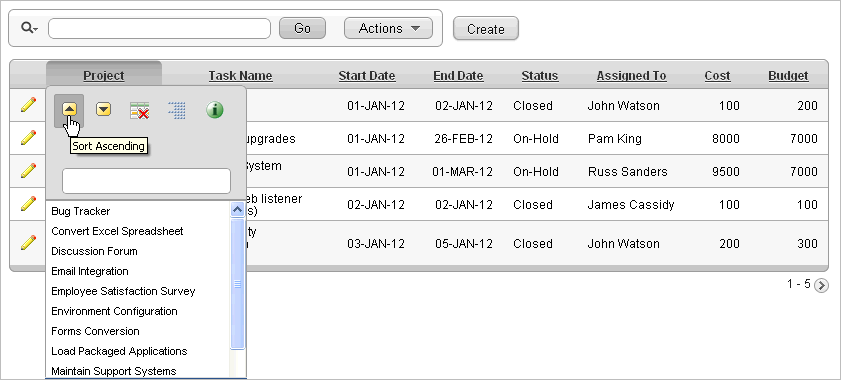Click pencil icon for Pam King row

tap(28, 138)
